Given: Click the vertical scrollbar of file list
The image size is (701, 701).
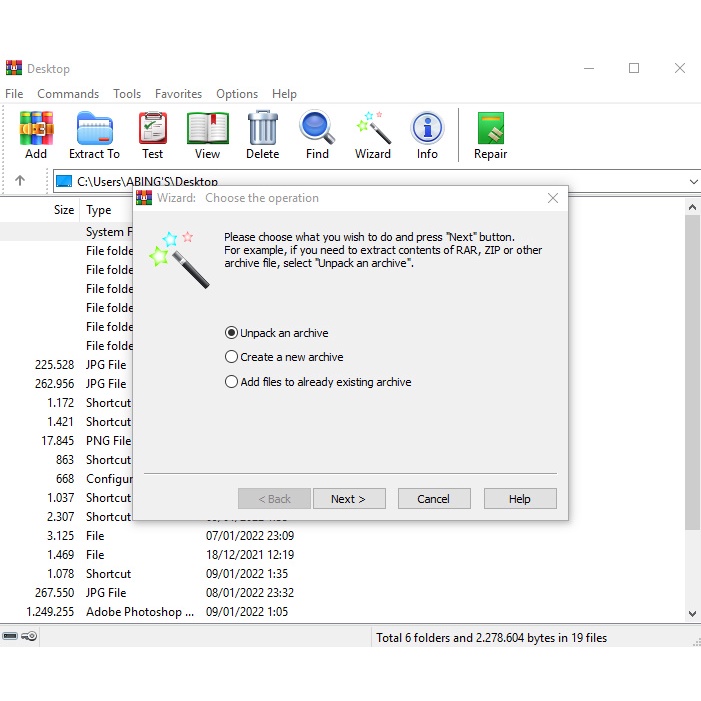Looking at the screenshot, I should pyautogui.click(x=692, y=400).
